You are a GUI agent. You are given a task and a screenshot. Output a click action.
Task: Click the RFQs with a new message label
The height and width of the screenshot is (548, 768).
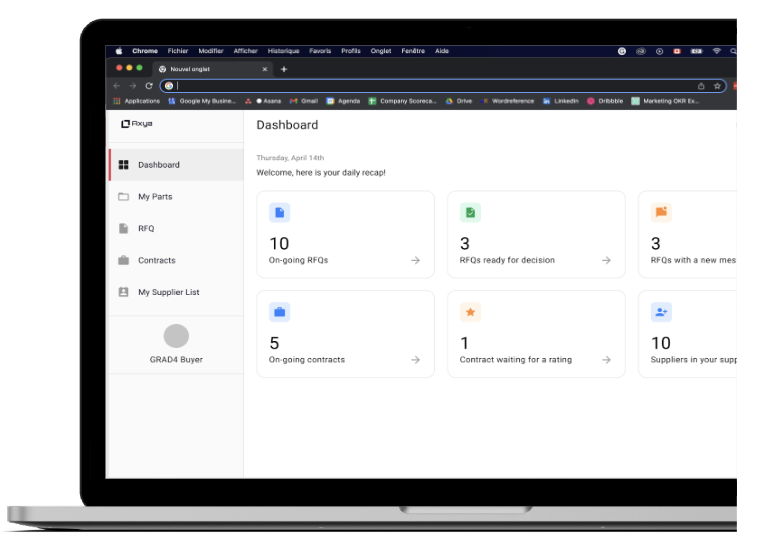click(x=694, y=260)
